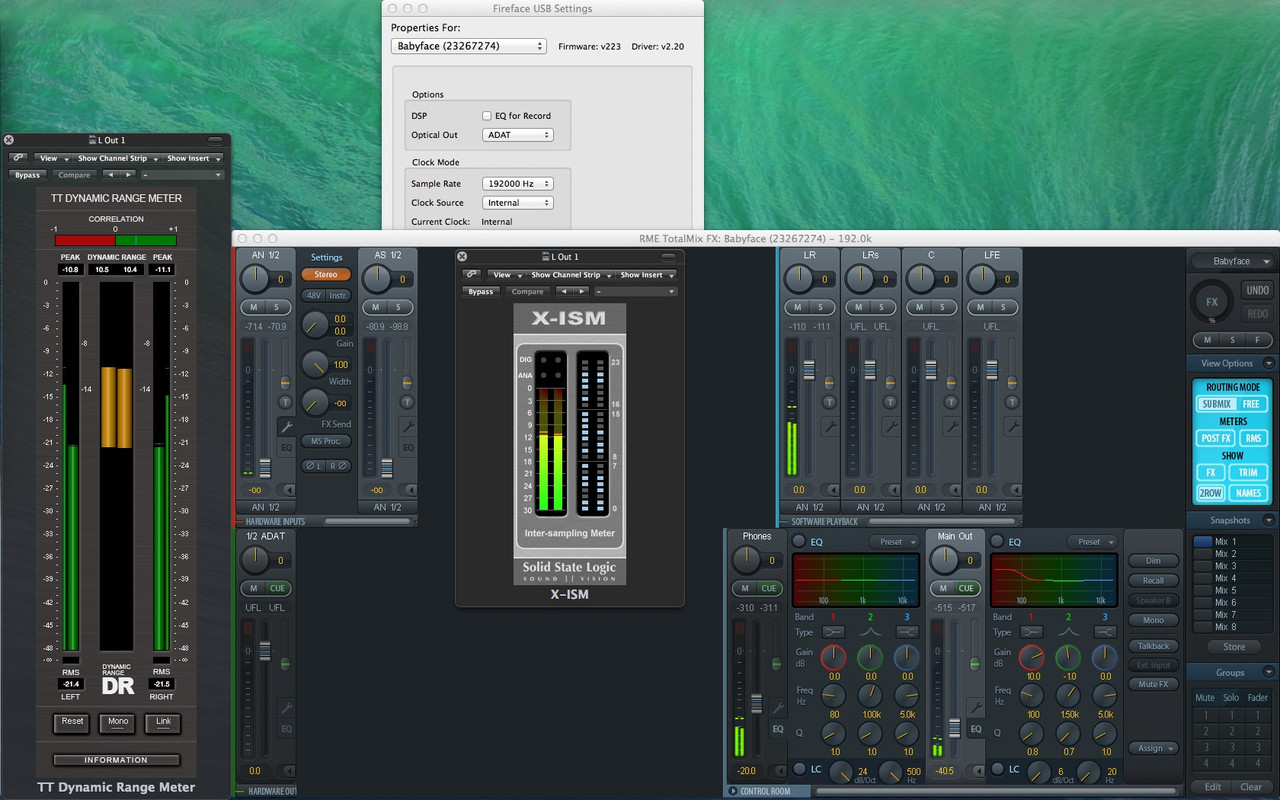Click the Dim button in Control Room

(x=1153, y=561)
